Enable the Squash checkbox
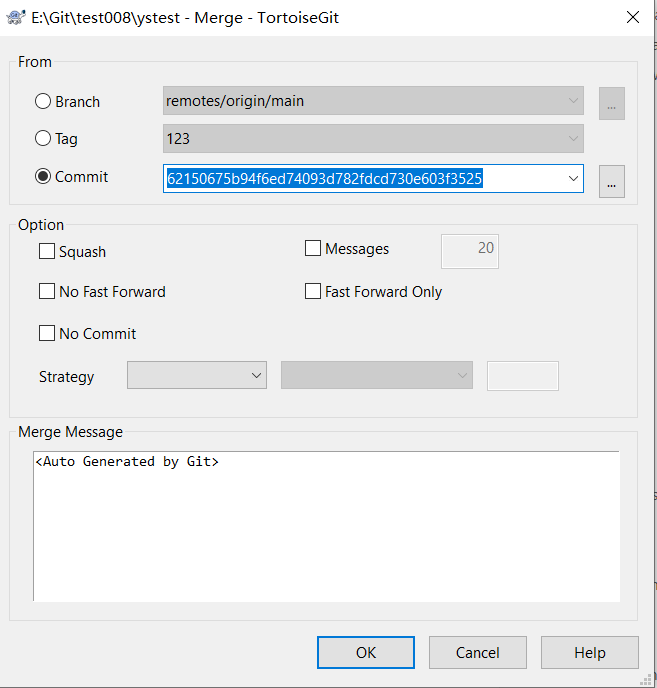 coord(47,251)
